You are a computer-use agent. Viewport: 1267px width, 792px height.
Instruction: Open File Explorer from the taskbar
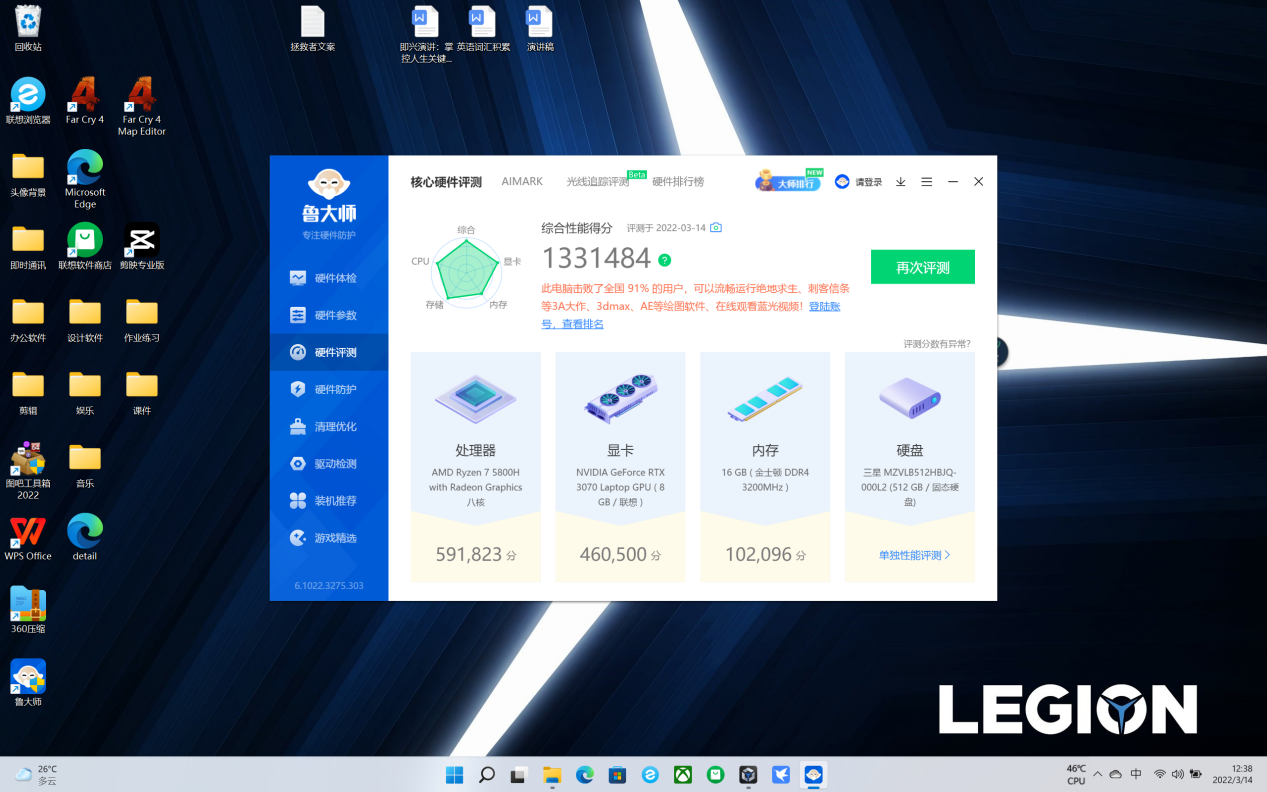click(x=552, y=774)
